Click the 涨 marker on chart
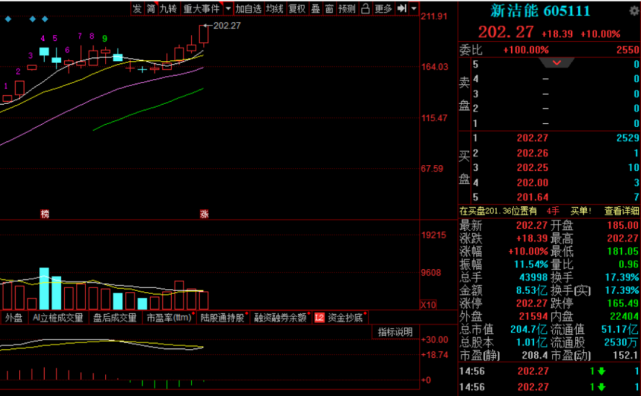This screenshot has width=641, height=396. [204, 214]
